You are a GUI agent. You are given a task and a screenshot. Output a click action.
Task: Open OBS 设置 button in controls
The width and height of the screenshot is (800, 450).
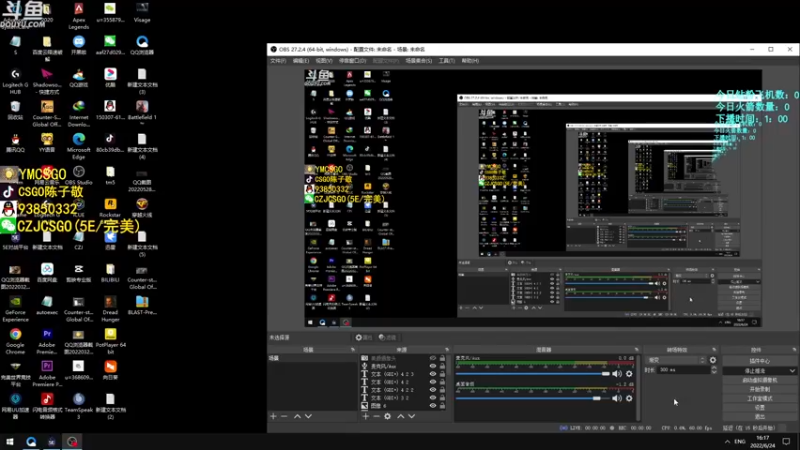[x=759, y=408]
